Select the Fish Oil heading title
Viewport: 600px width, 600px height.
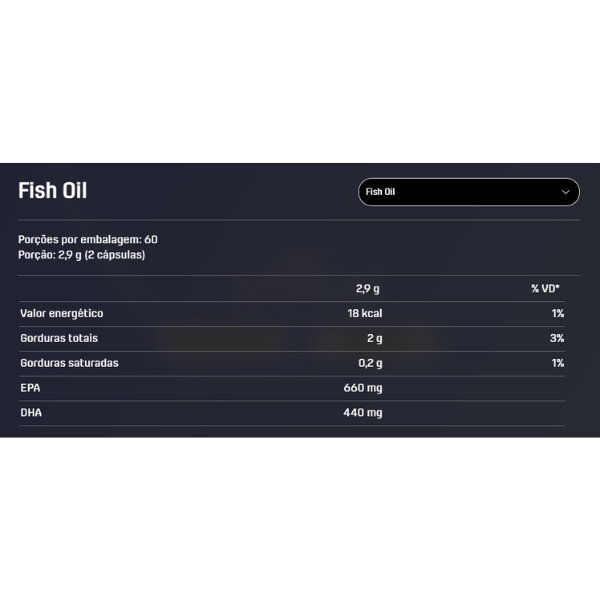53,191
